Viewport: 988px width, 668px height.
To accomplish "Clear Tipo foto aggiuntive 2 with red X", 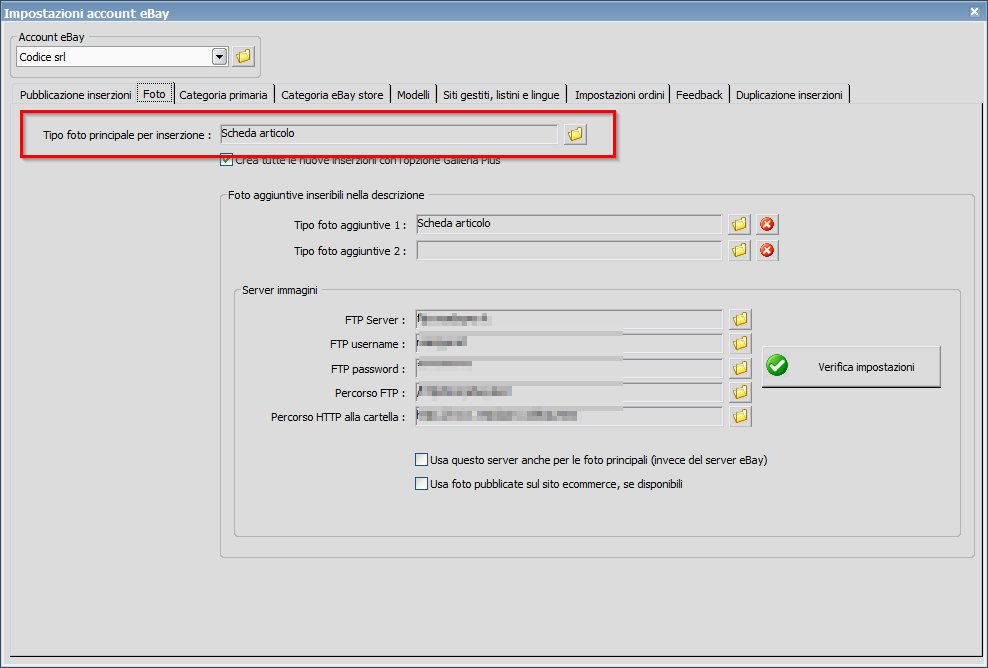I will point(767,251).
